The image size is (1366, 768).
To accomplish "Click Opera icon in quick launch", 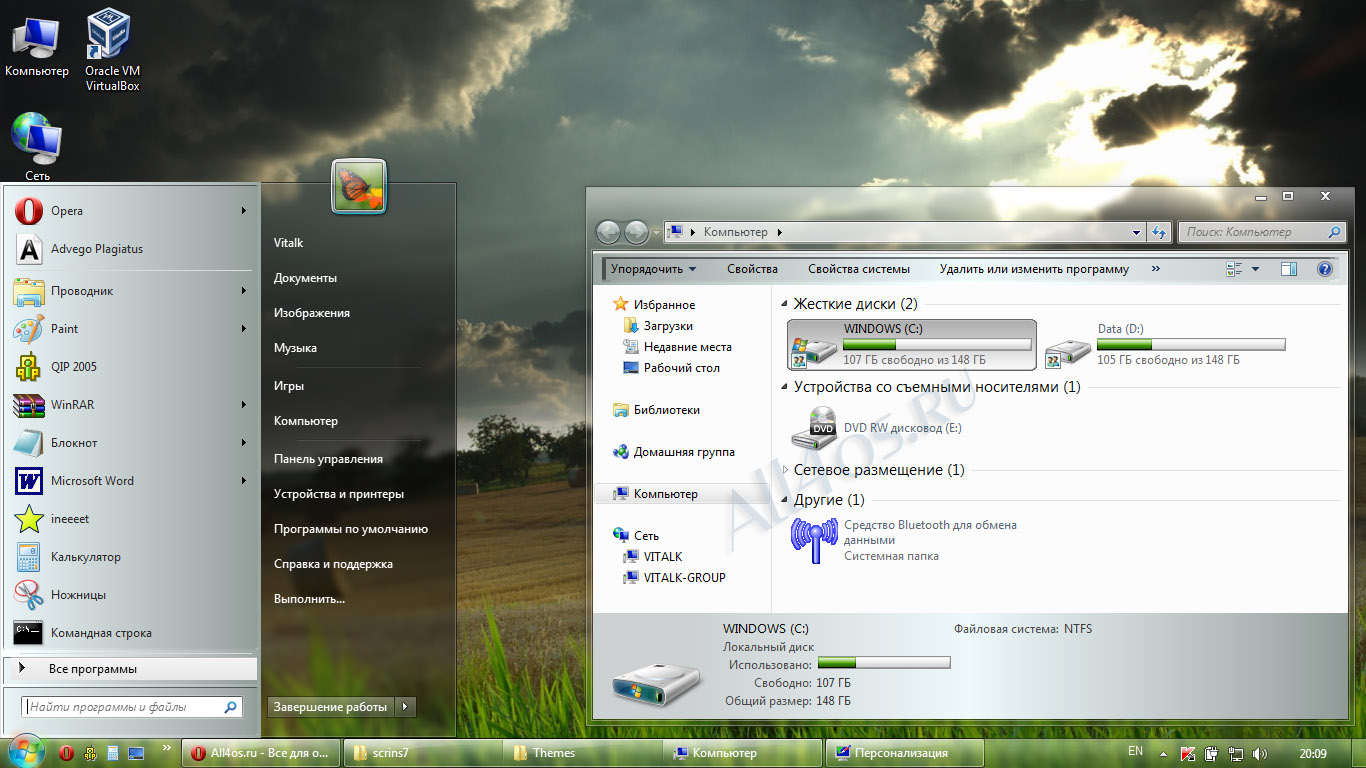I will [x=66, y=753].
